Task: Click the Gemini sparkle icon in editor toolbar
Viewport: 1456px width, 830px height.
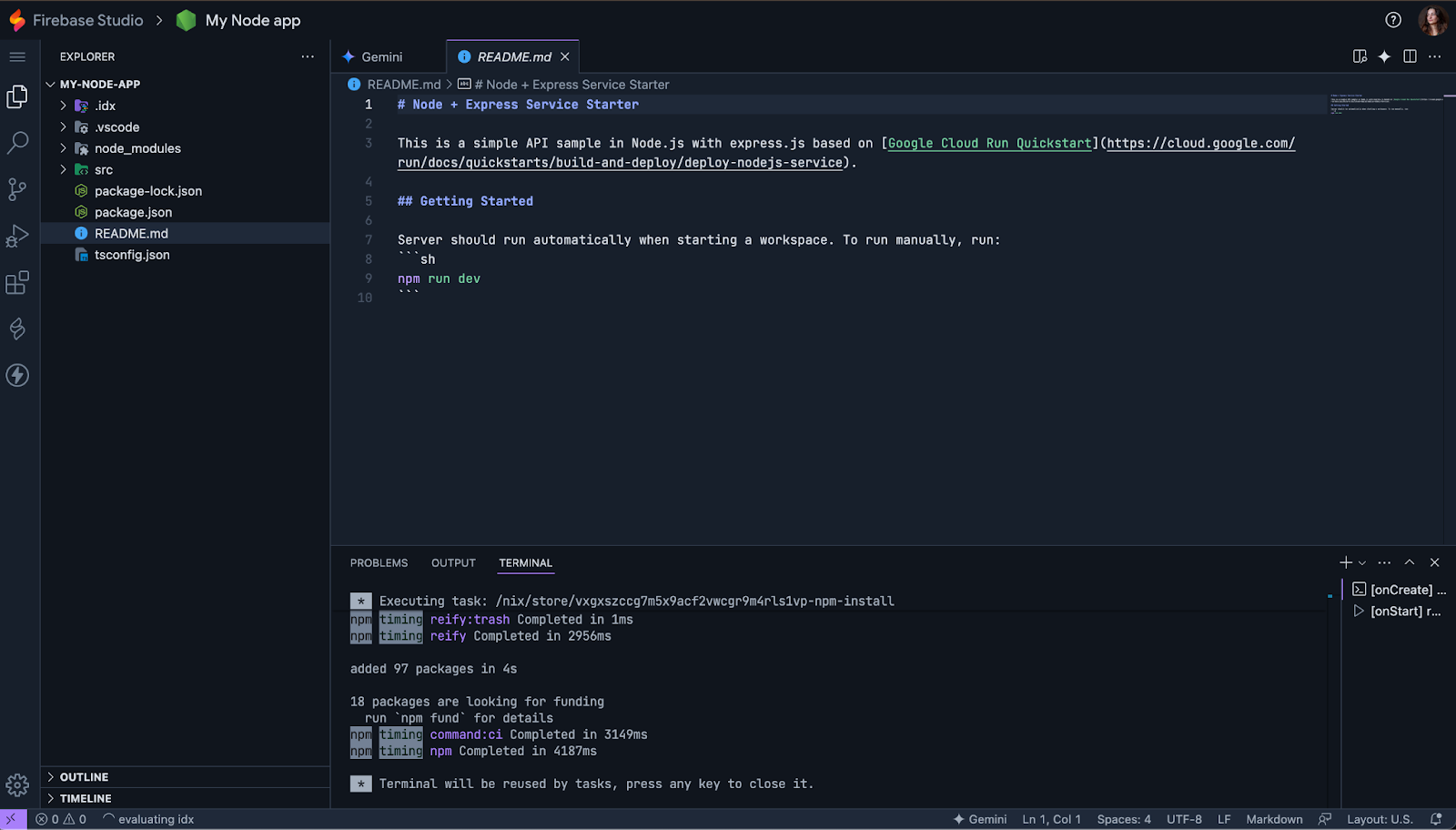Action: point(1384,56)
